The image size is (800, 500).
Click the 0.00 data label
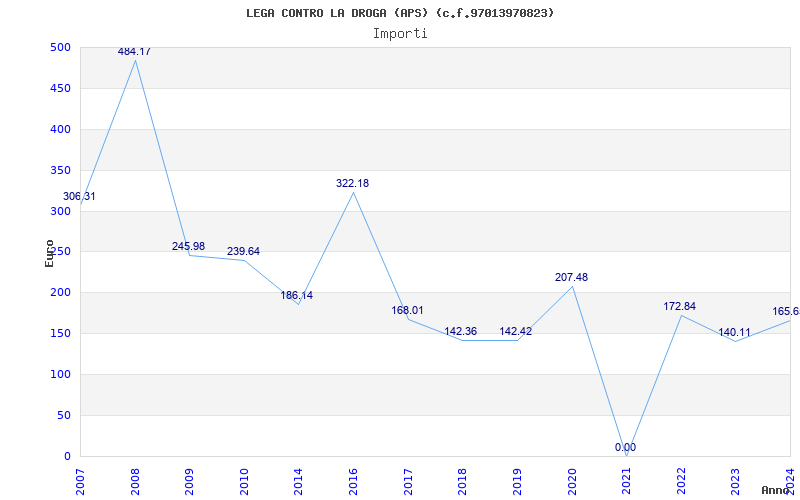tap(626, 447)
